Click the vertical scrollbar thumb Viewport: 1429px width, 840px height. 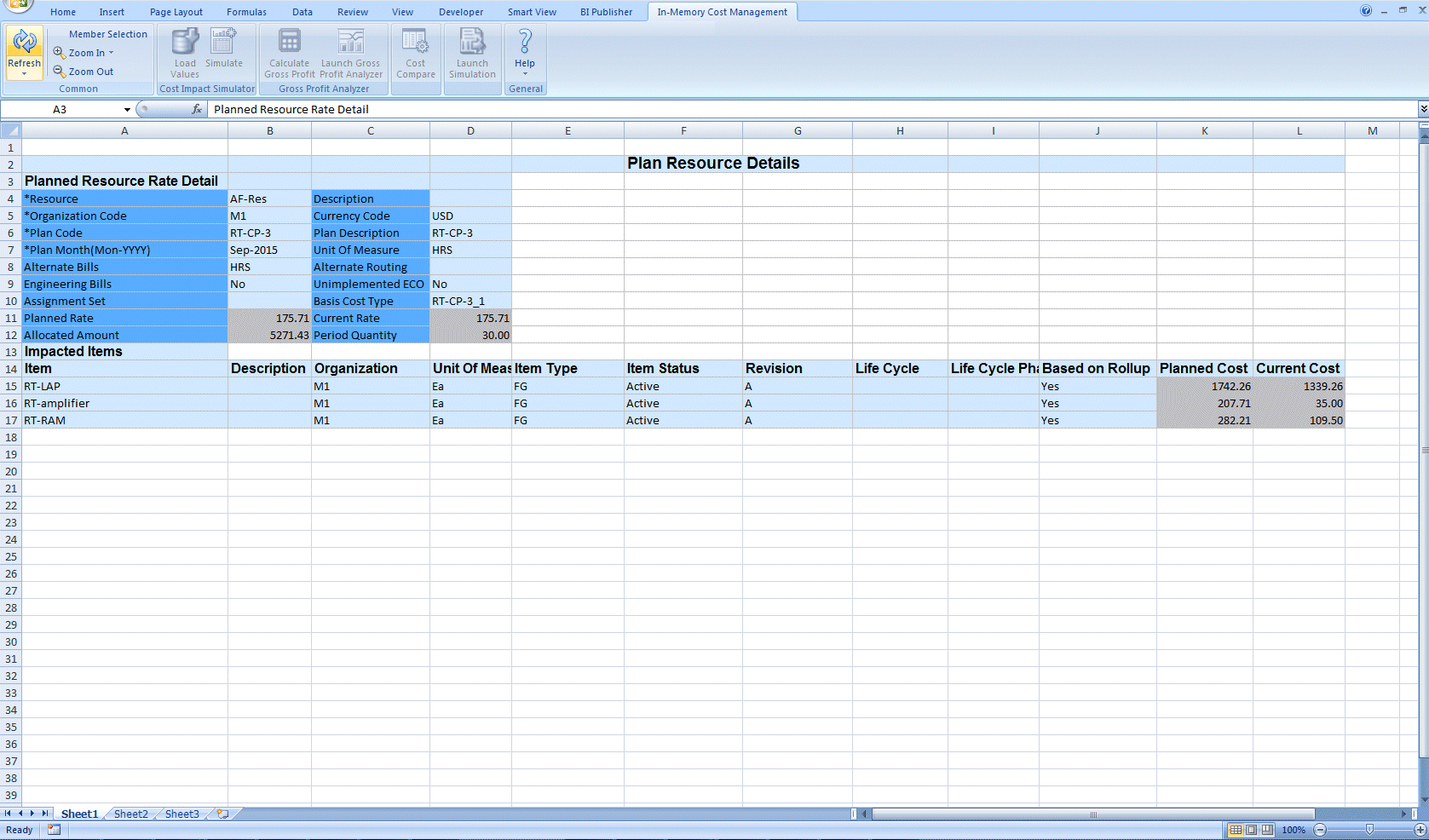(1423, 449)
